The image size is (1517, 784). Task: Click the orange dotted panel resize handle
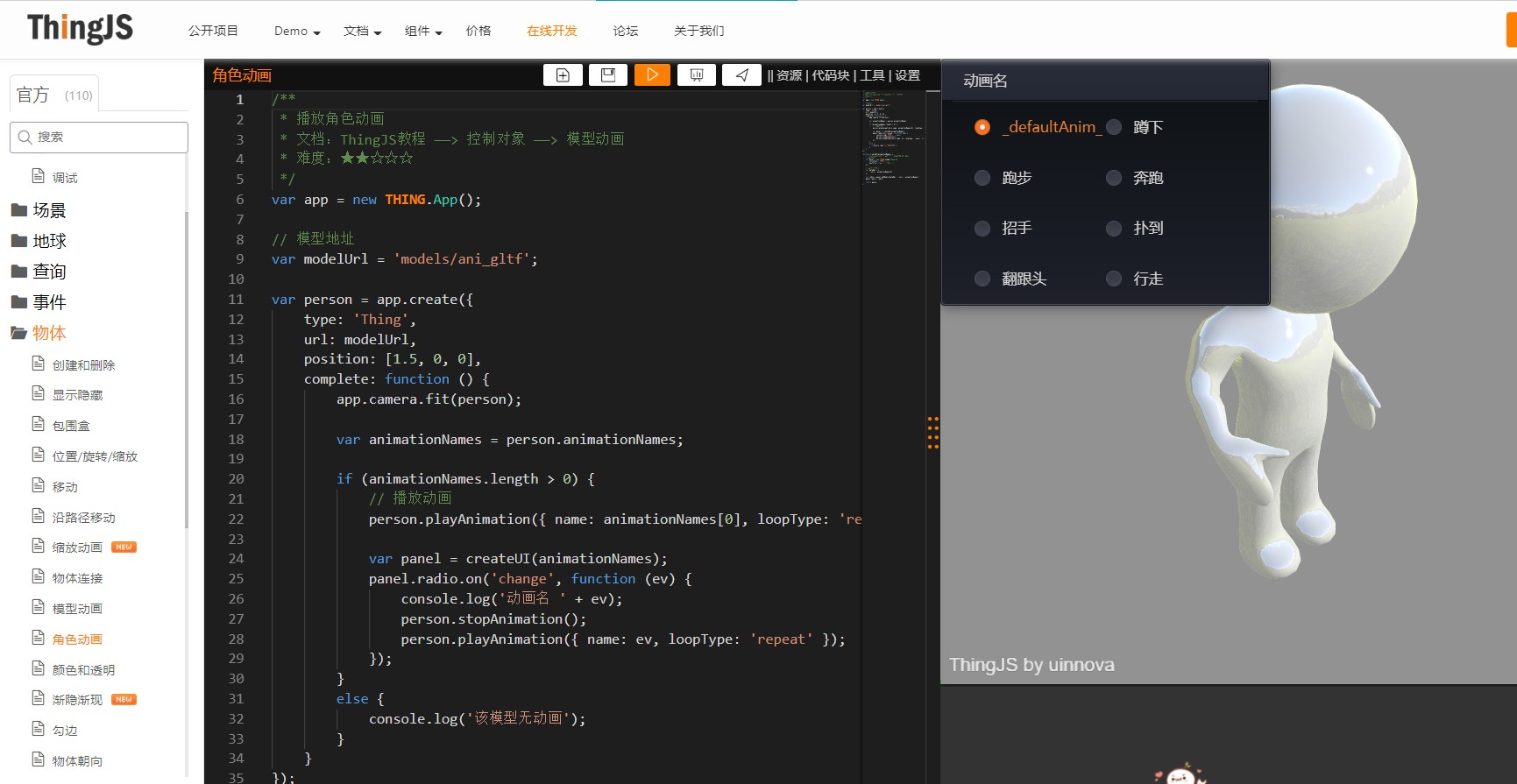(x=933, y=433)
